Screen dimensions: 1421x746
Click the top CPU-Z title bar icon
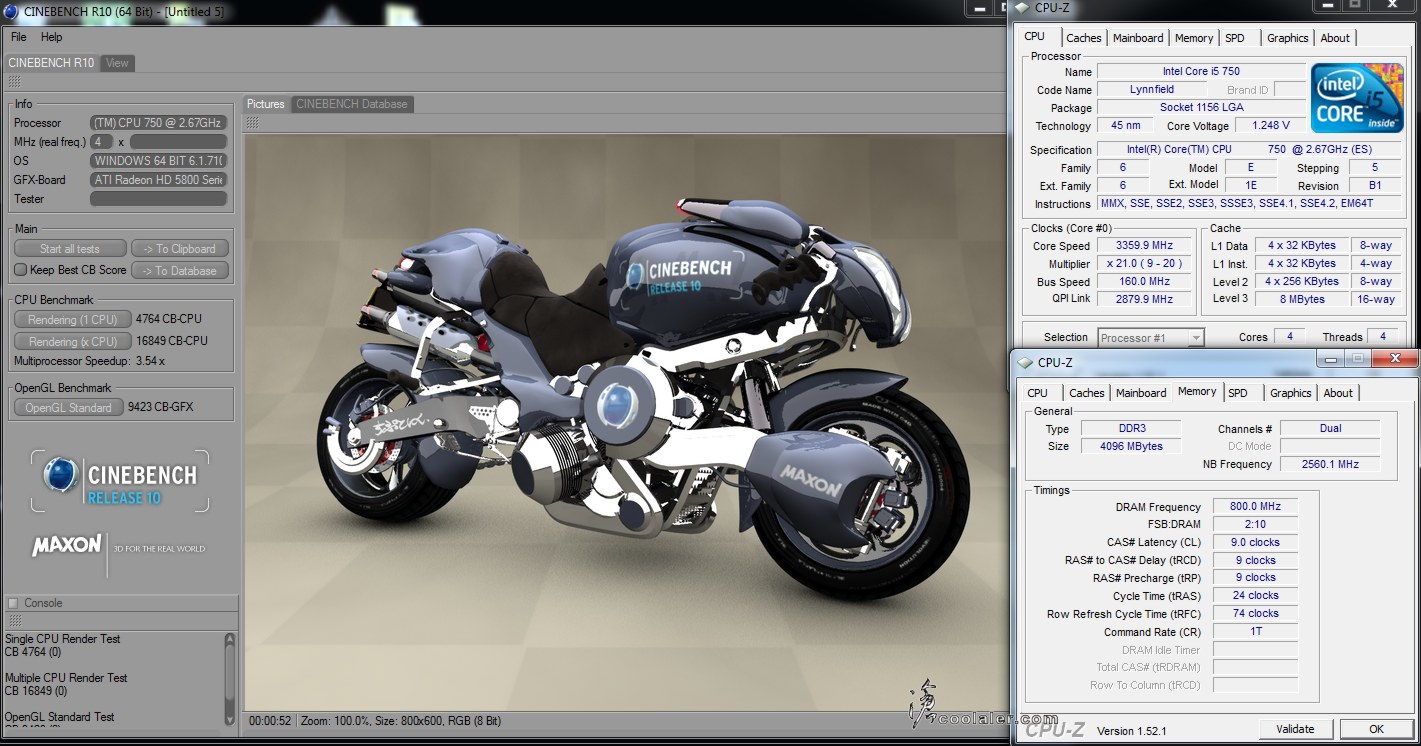click(1022, 8)
